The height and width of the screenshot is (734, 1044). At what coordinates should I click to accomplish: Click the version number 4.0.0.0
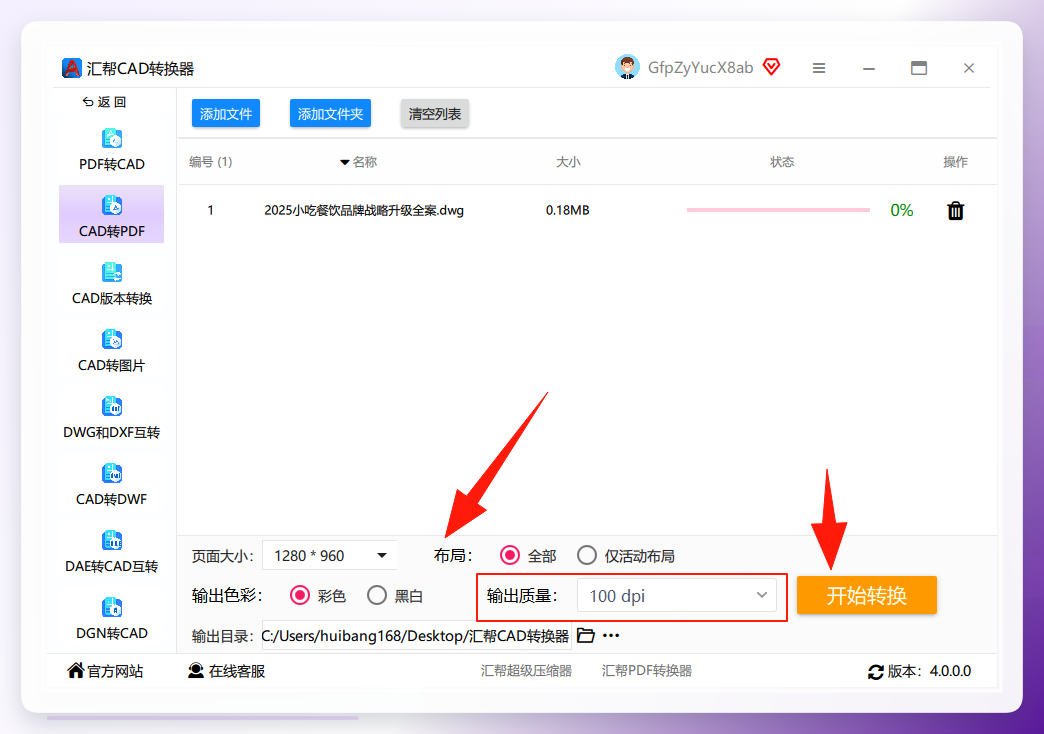[950, 671]
